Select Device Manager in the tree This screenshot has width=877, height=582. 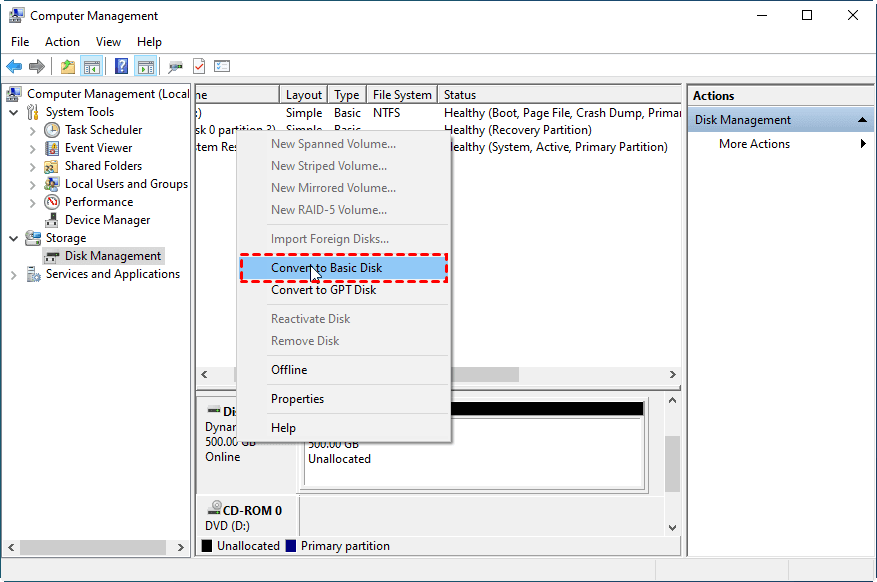[x=107, y=220]
